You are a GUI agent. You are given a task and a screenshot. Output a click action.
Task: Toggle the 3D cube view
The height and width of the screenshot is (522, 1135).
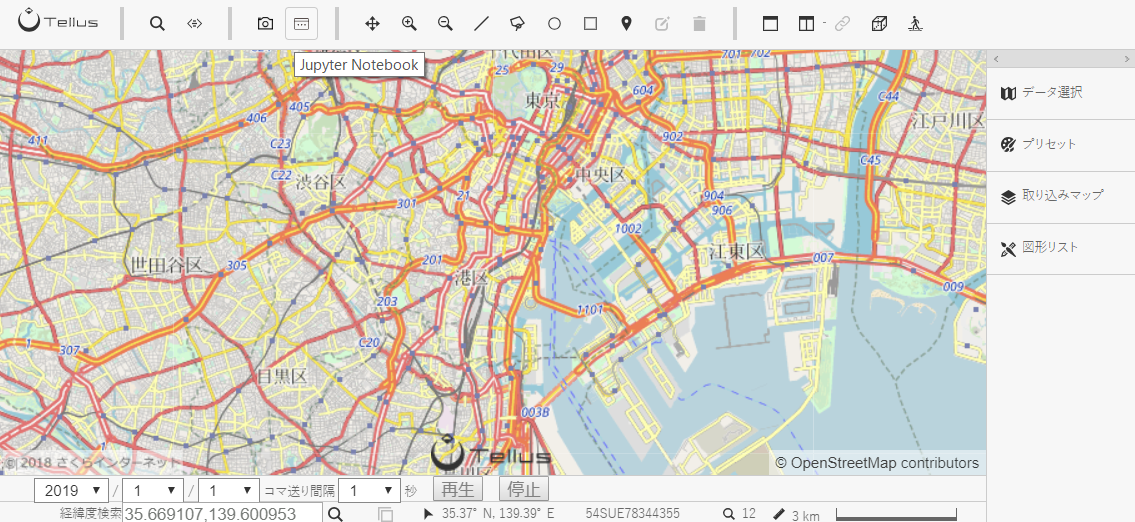tap(879, 24)
